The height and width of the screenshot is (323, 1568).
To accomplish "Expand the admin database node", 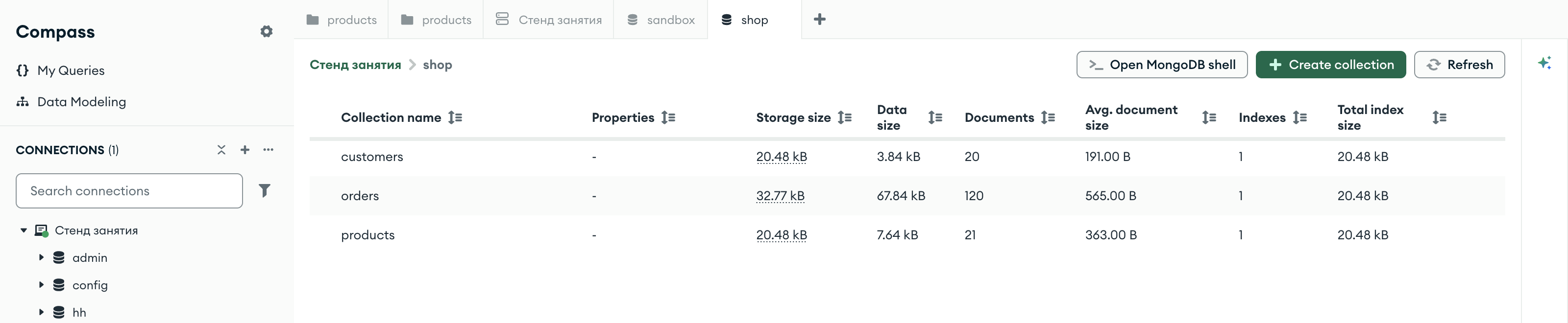I will [x=41, y=257].
